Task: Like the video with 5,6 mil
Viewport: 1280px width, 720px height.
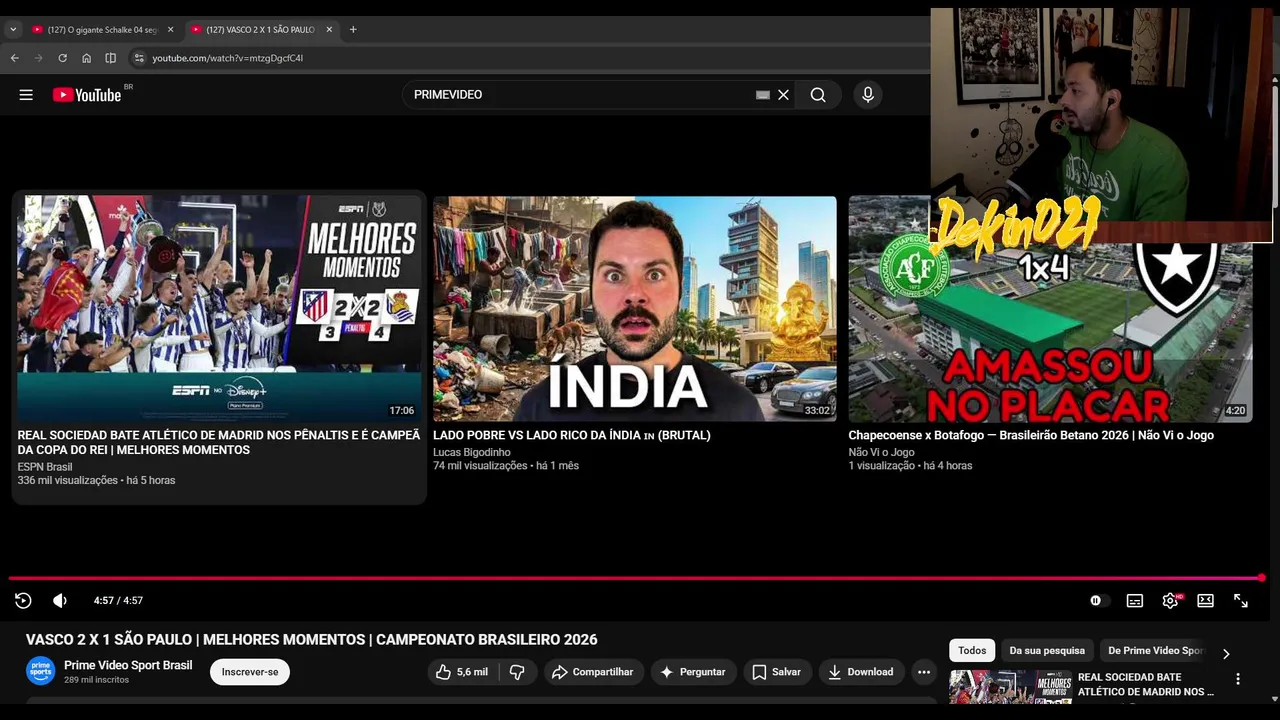Action: 462,672
